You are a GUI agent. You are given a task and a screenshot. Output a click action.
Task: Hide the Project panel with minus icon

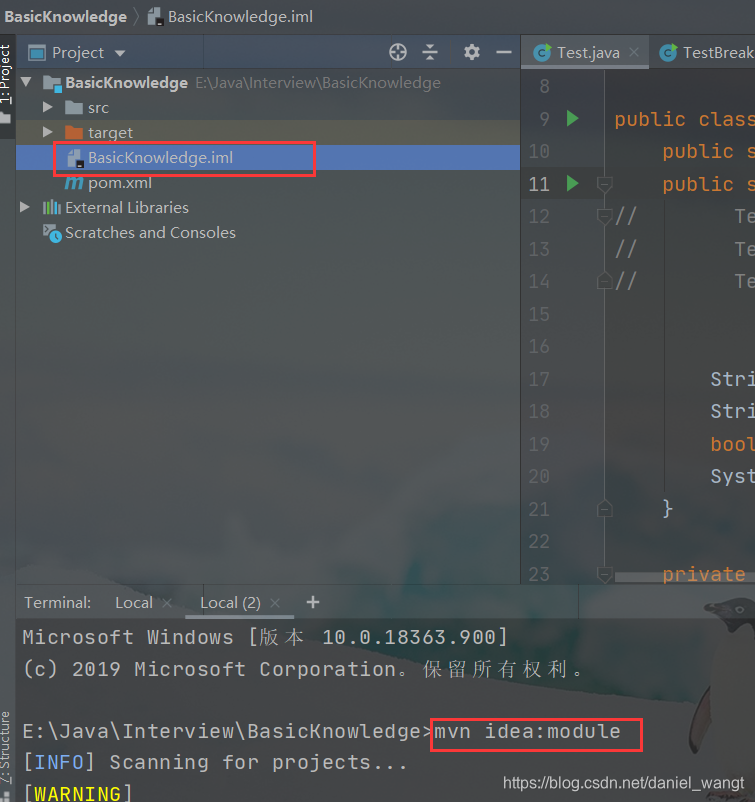pos(504,52)
